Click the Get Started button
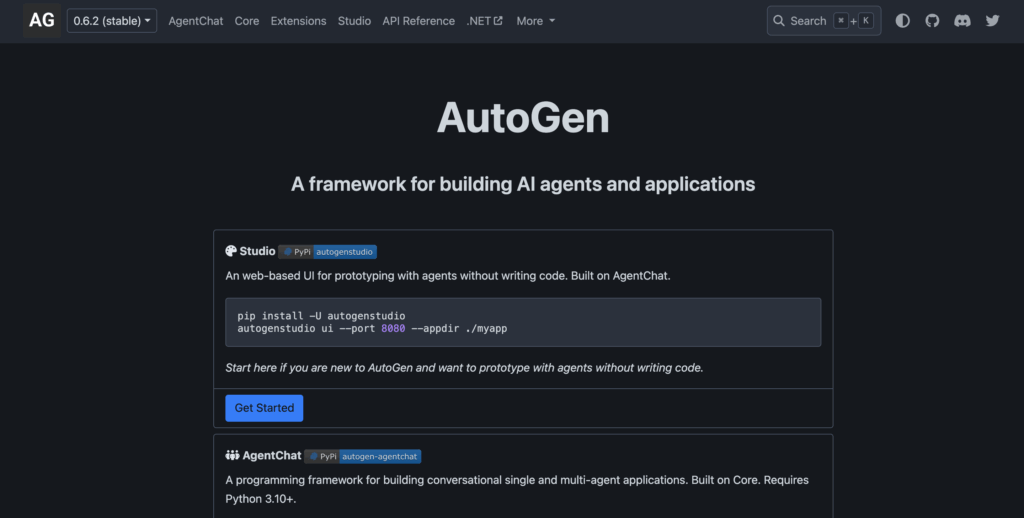Image resolution: width=1024 pixels, height=518 pixels. click(x=264, y=408)
